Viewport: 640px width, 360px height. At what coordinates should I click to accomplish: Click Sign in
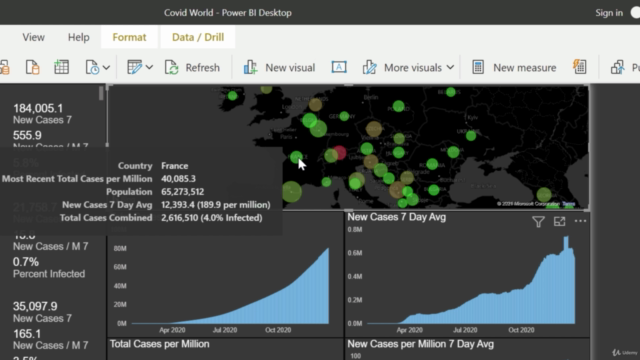pos(609,13)
